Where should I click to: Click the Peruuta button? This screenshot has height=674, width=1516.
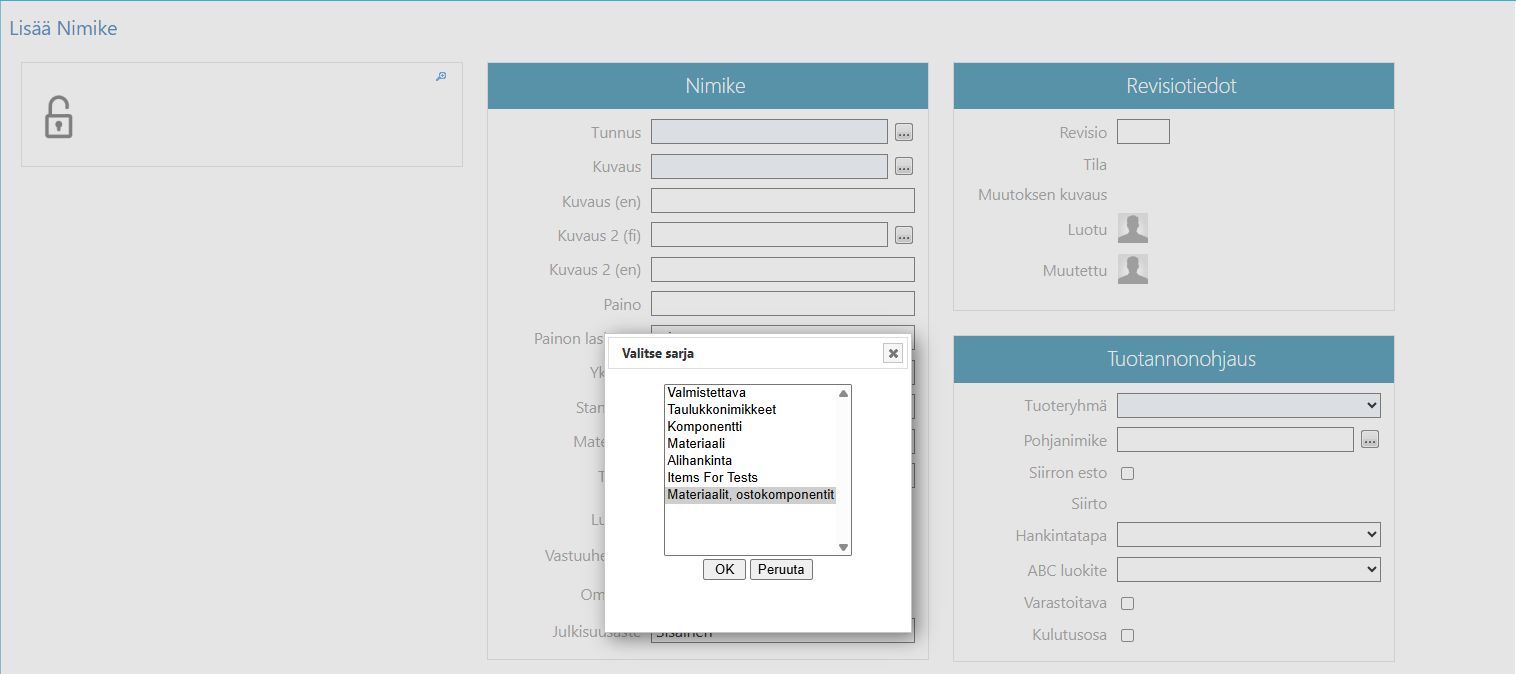781,569
